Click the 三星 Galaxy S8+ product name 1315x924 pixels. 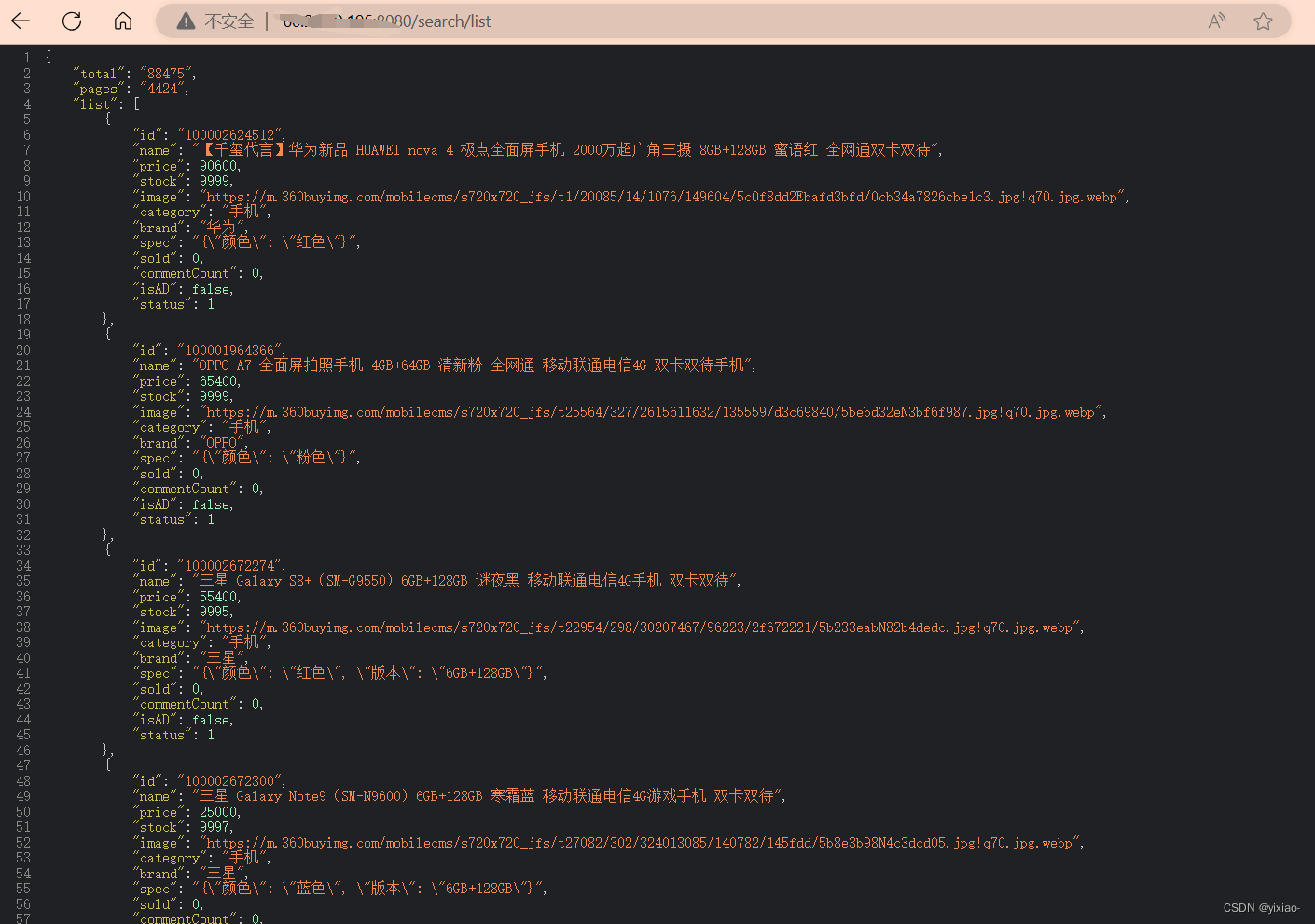466,581
